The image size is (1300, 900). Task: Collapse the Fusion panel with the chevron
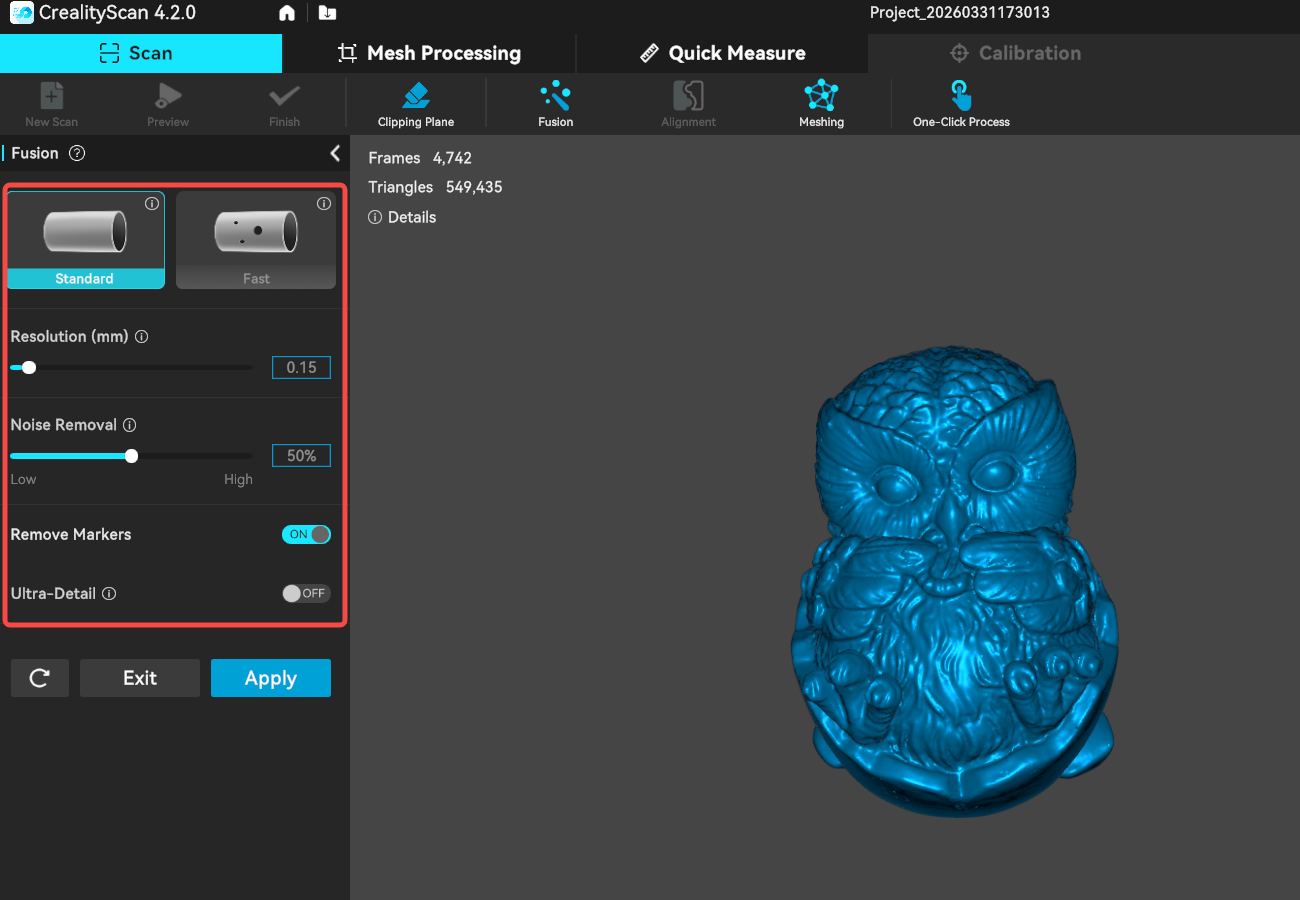pyautogui.click(x=335, y=153)
